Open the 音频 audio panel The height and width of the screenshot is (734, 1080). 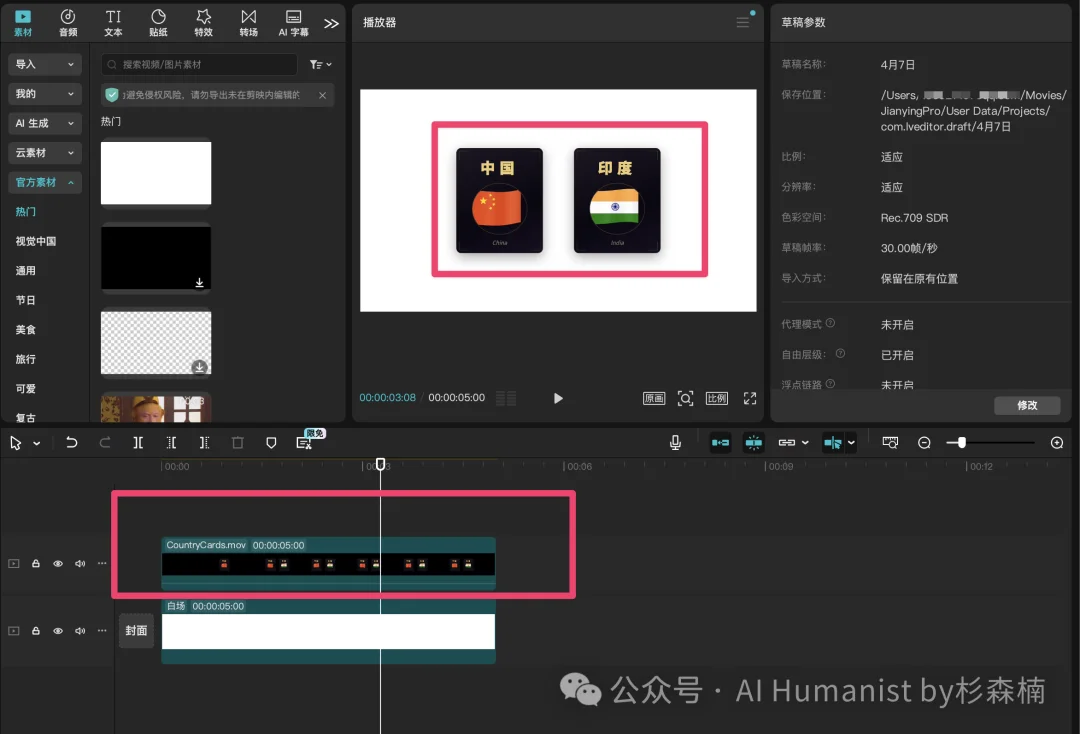(x=67, y=22)
